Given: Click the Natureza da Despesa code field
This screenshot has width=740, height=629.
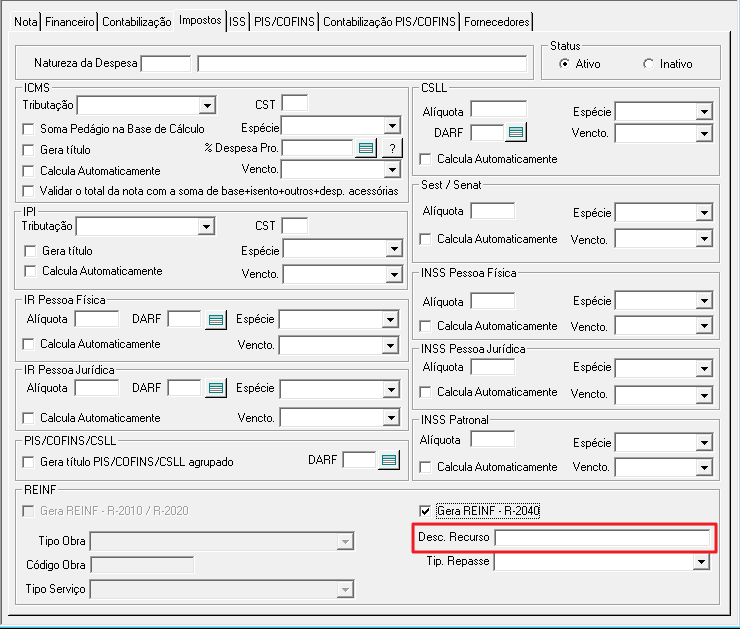Looking at the screenshot, I should (x=166, y=64).
